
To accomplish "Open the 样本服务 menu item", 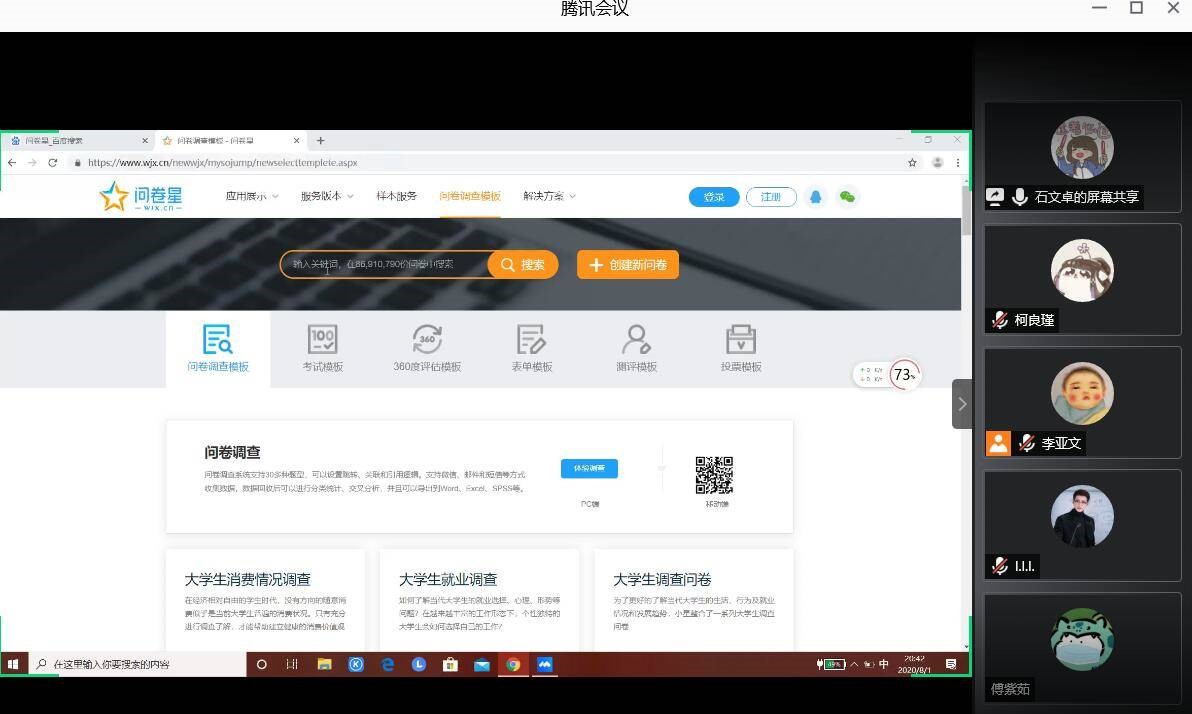I will tap(396, 197).
